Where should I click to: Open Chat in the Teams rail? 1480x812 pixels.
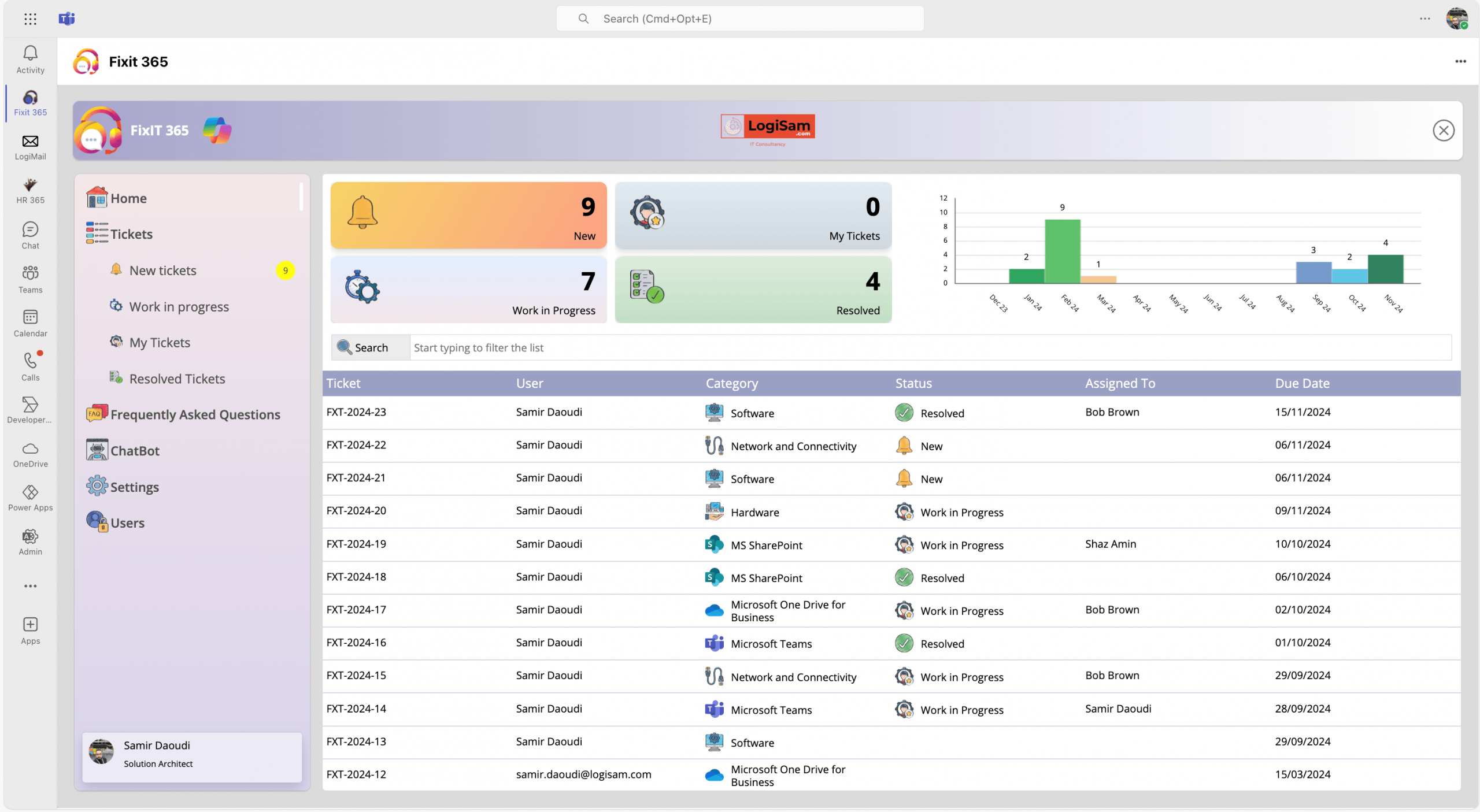[30, 236]
